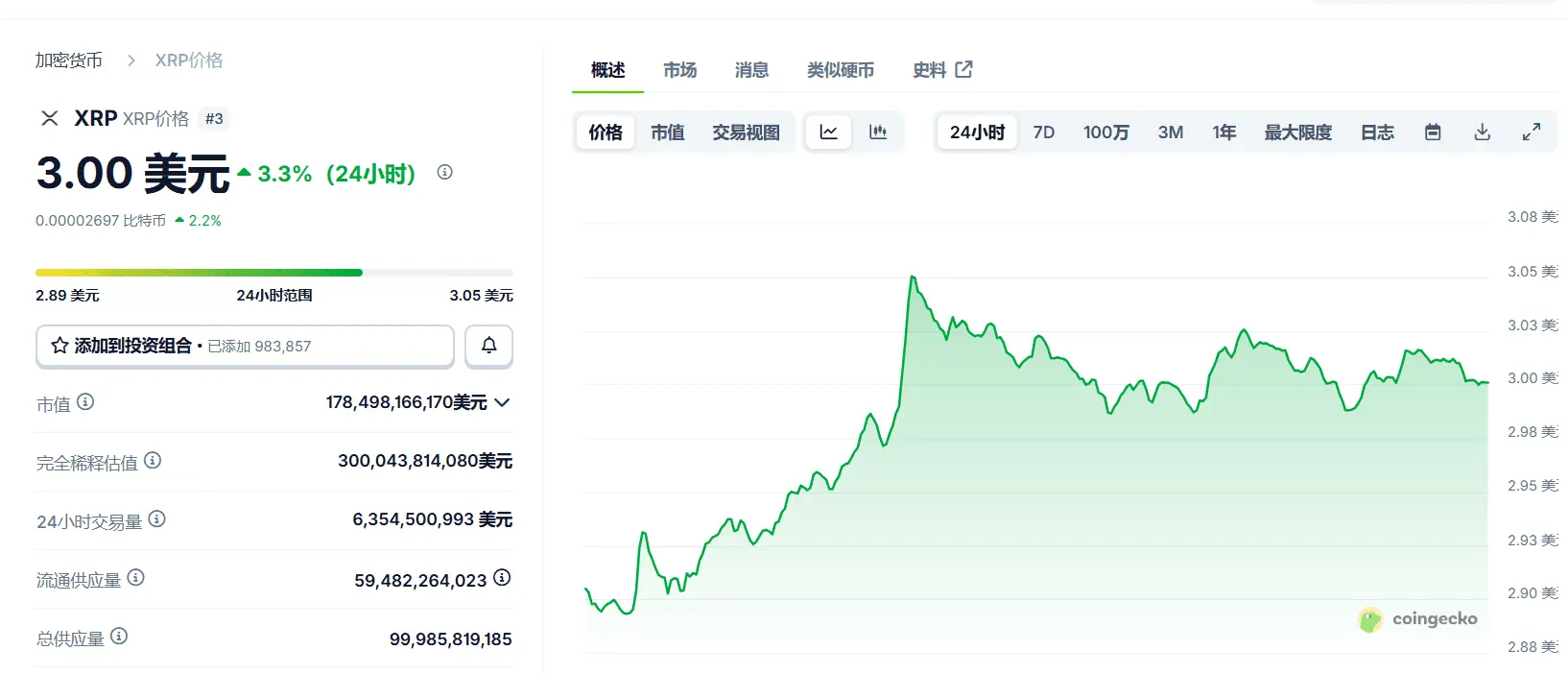Switch to line chart view icon

829,132
